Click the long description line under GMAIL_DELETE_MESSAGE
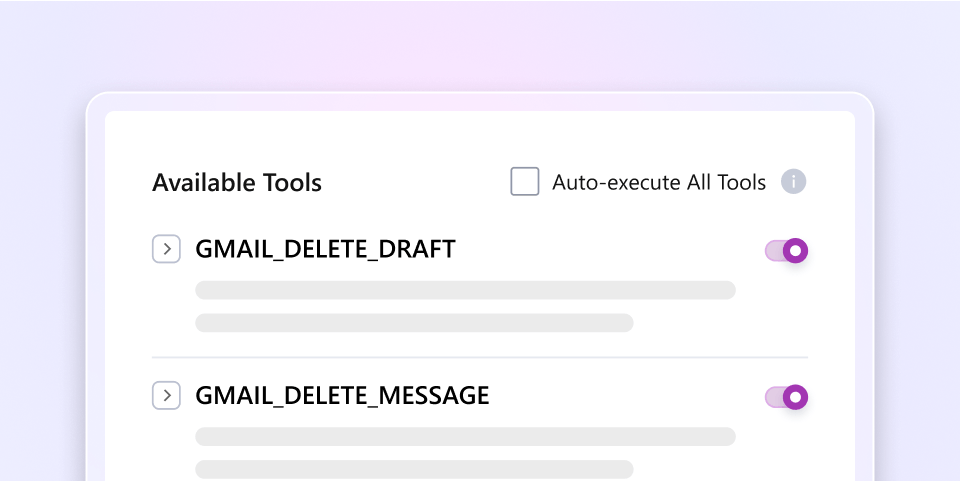Image resolution: width=960 pixels, height=481 pixels. 465,437
